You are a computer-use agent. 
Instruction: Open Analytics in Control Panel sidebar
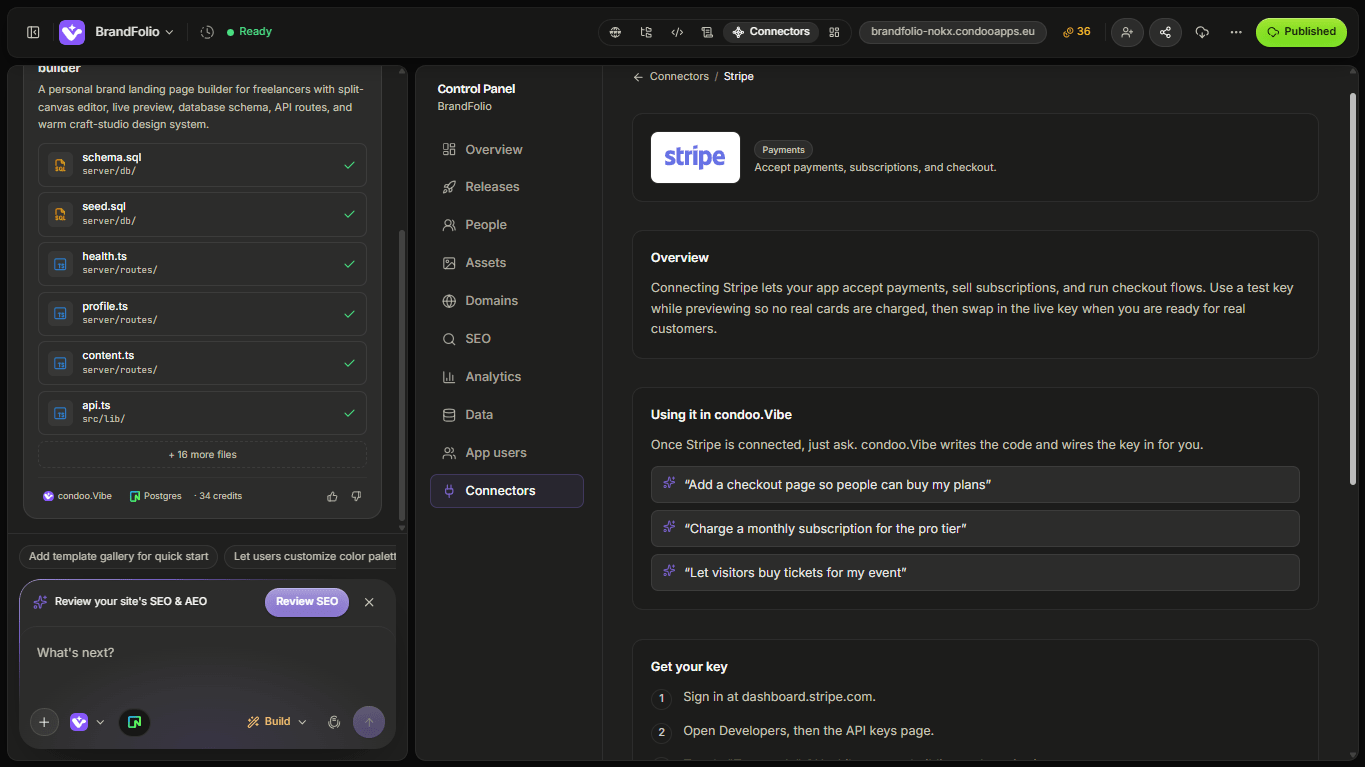tap(506, 377)
